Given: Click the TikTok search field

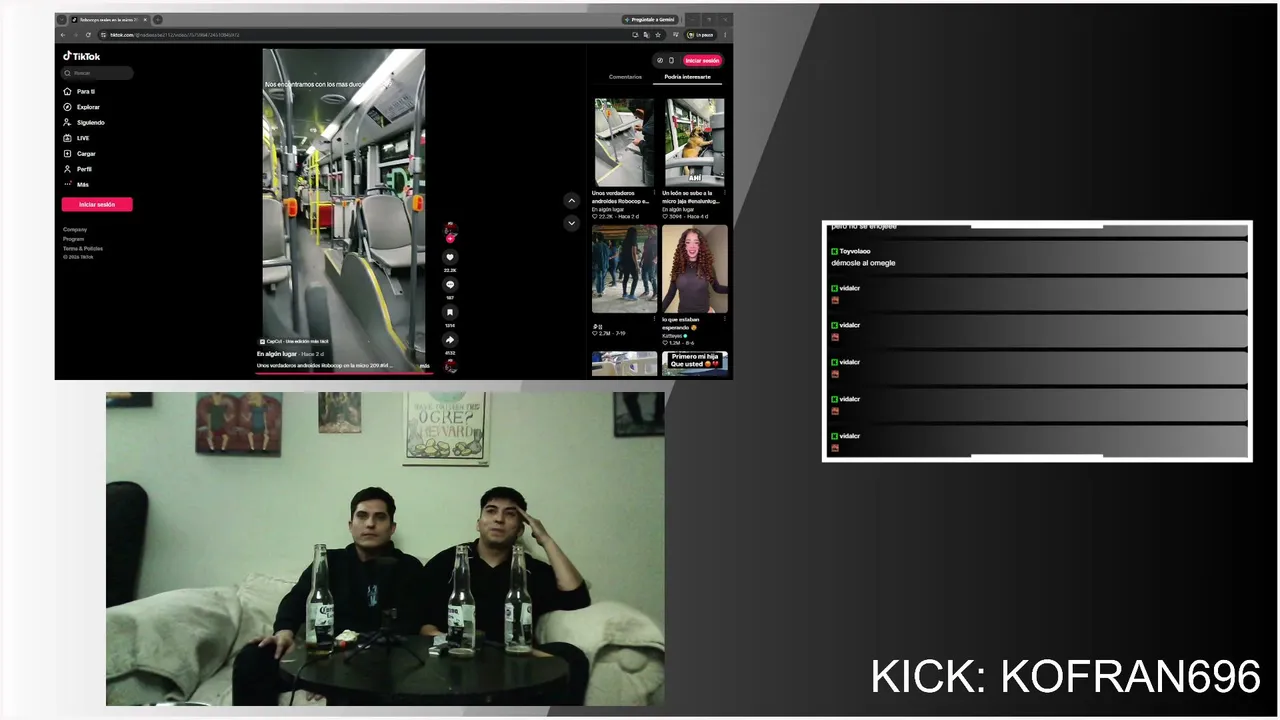Looking at the screenshot, I should tap(98, 73).
